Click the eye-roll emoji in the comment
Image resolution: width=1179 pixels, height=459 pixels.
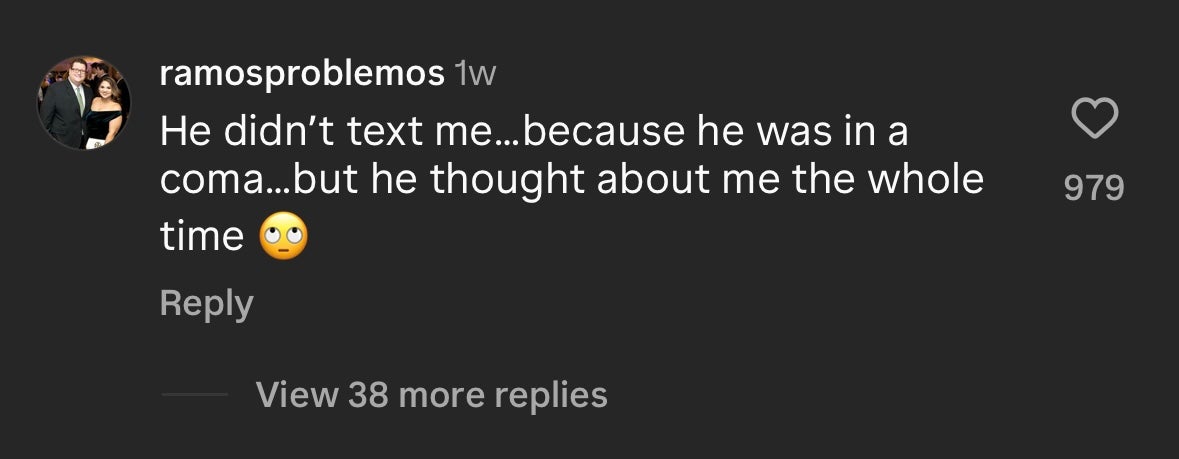[284, 237]
